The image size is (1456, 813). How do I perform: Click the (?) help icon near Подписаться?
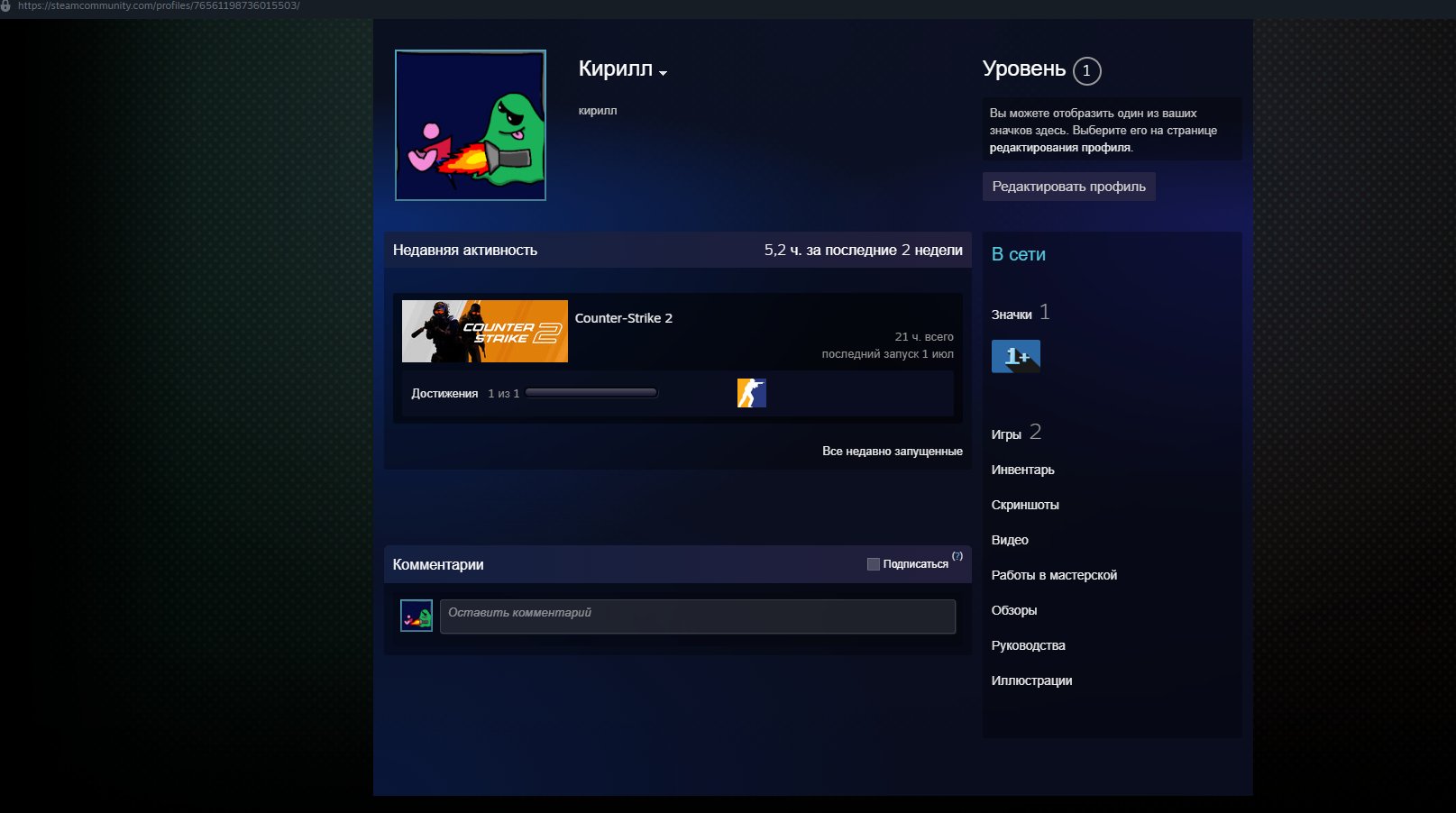pos(957,556)
